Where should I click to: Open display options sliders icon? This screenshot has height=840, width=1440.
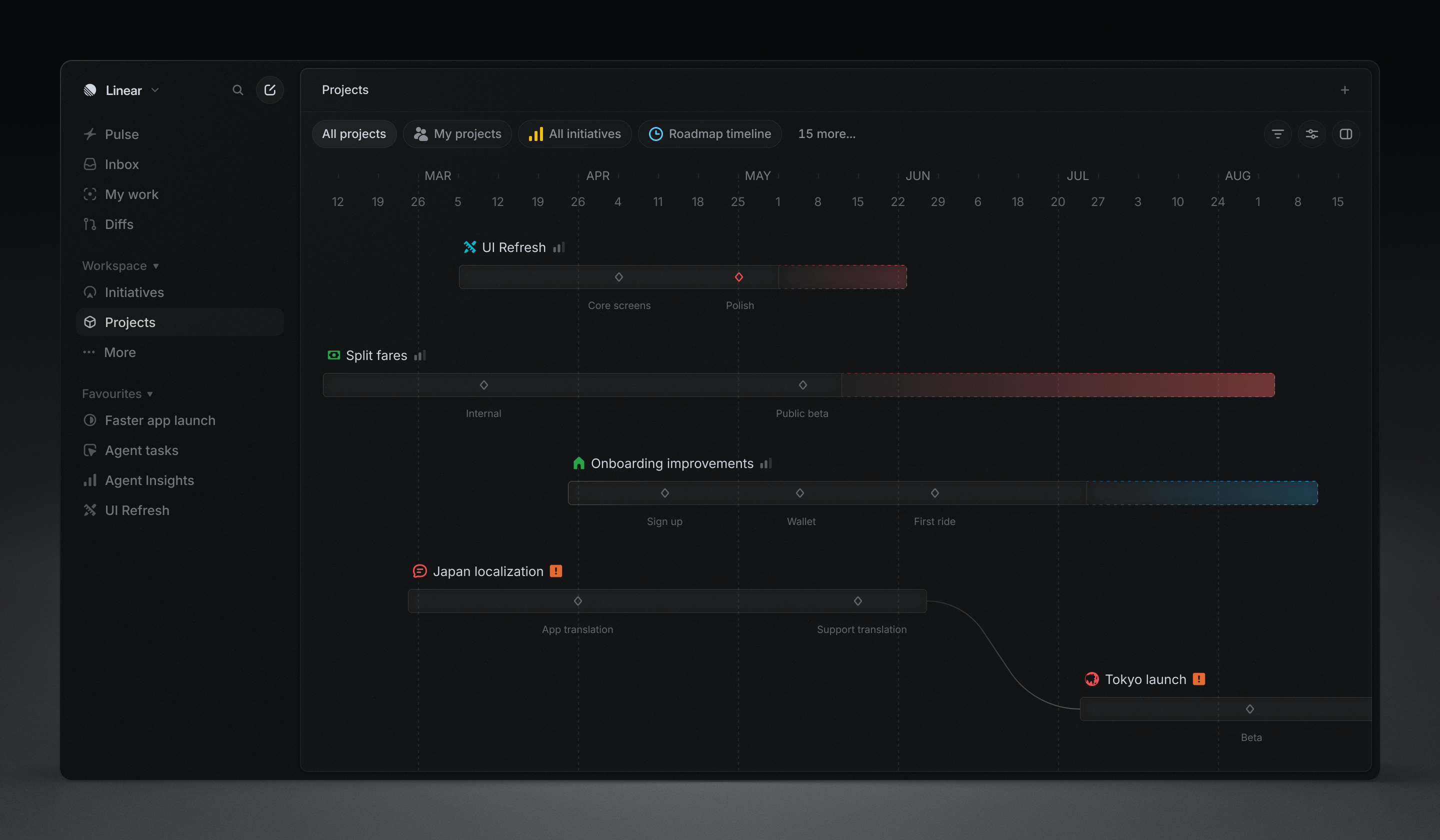pos(1311,133)
